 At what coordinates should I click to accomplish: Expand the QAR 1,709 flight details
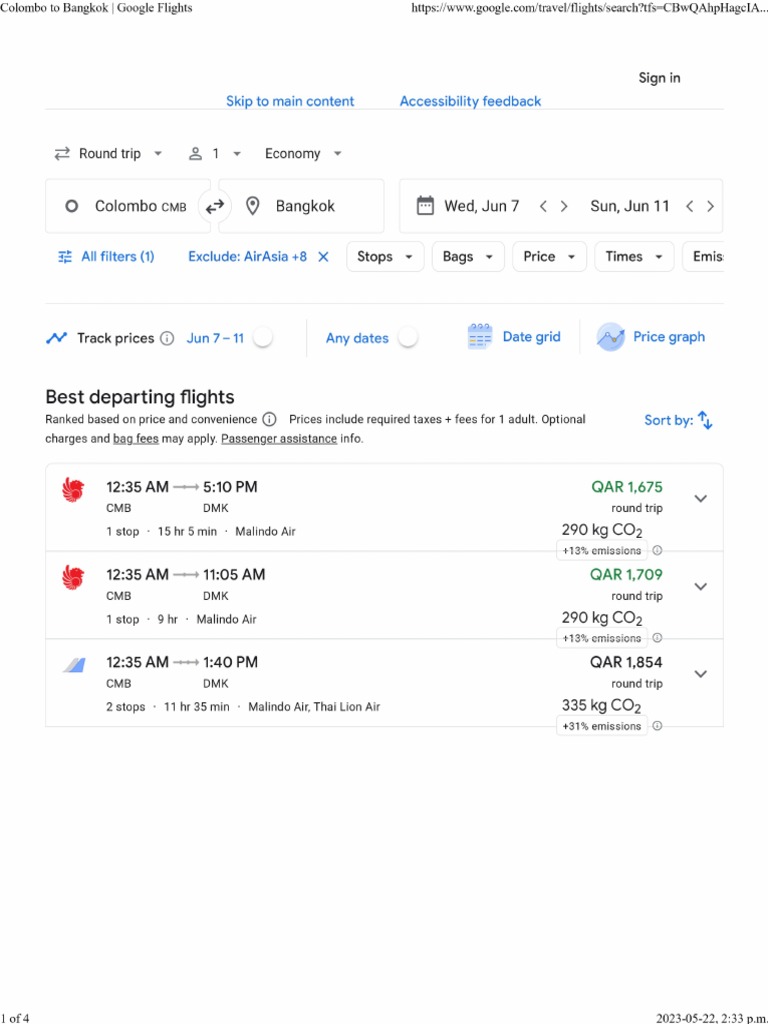tap(701, 586)
